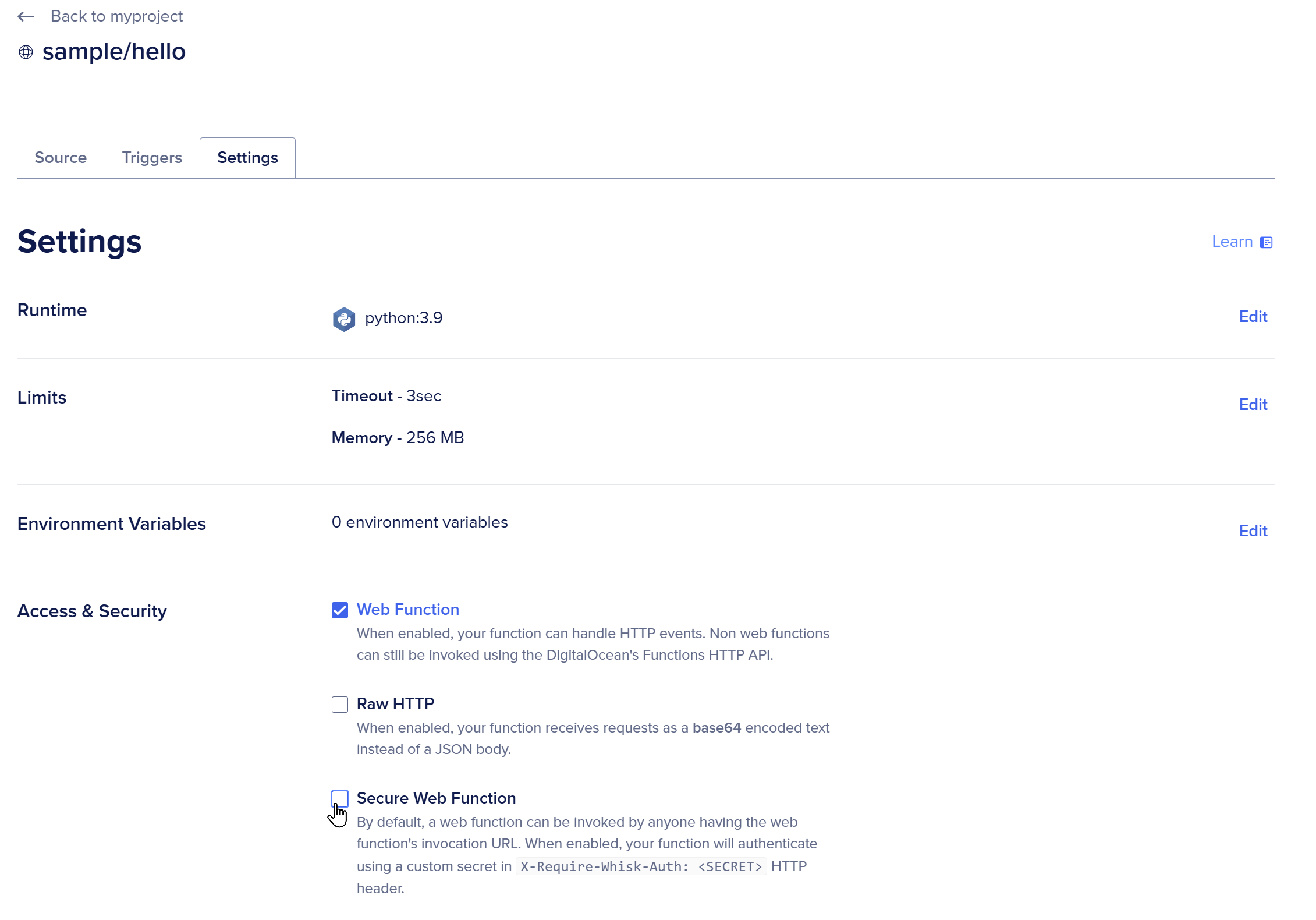Click the Python 3.9 runtime icon

point(344,318)
